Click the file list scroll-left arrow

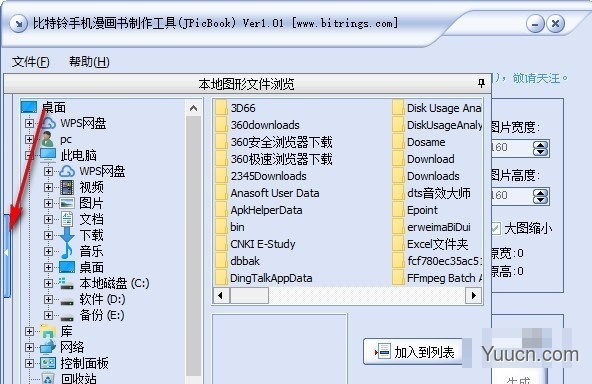pyautogui.click(x=221, y=295)
